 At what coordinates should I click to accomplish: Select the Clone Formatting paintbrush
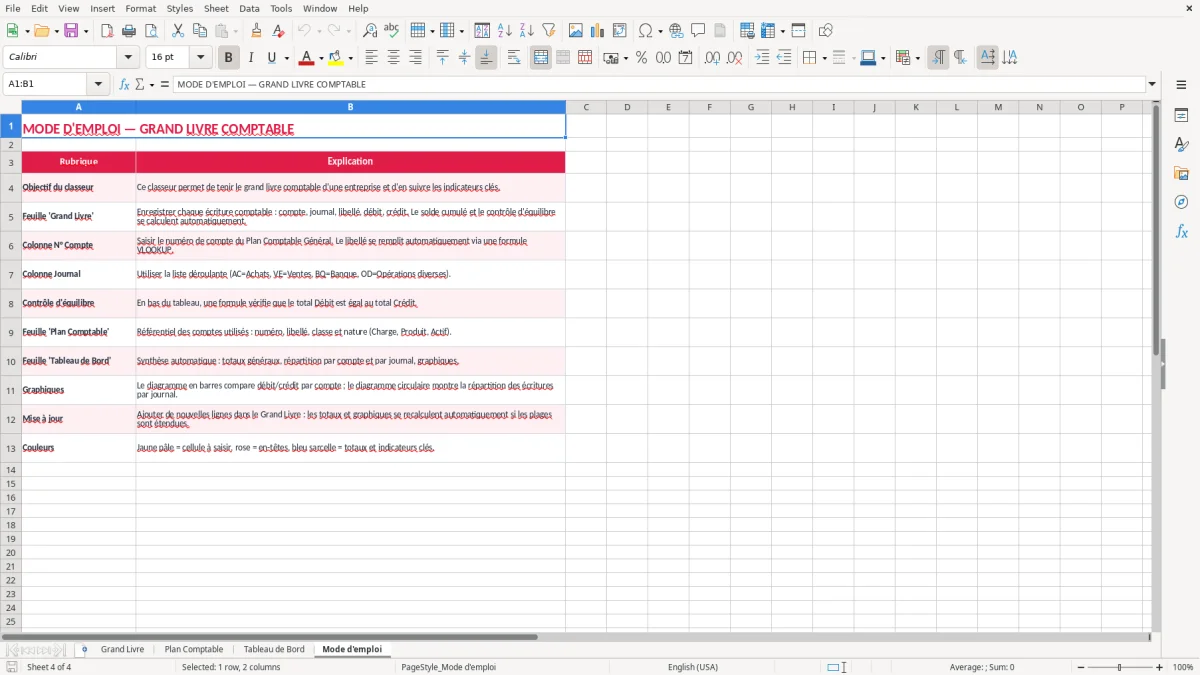[x=256, y=31]
